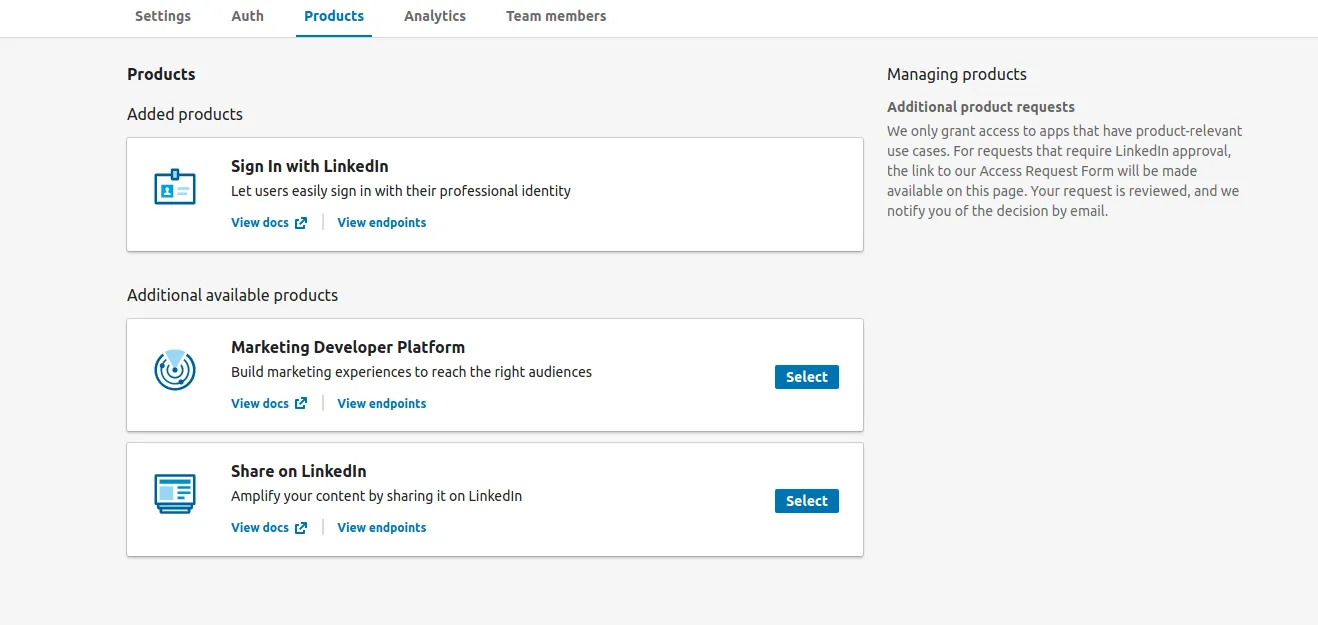Open View docs for Marketing Developer Platform
This screenshot has width=1318, height=625.
[x=260, y=404]
